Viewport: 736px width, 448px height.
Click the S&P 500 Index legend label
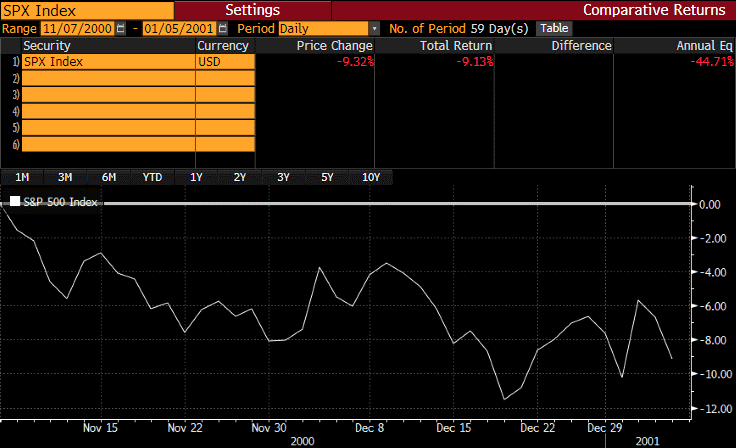[60, 202]
